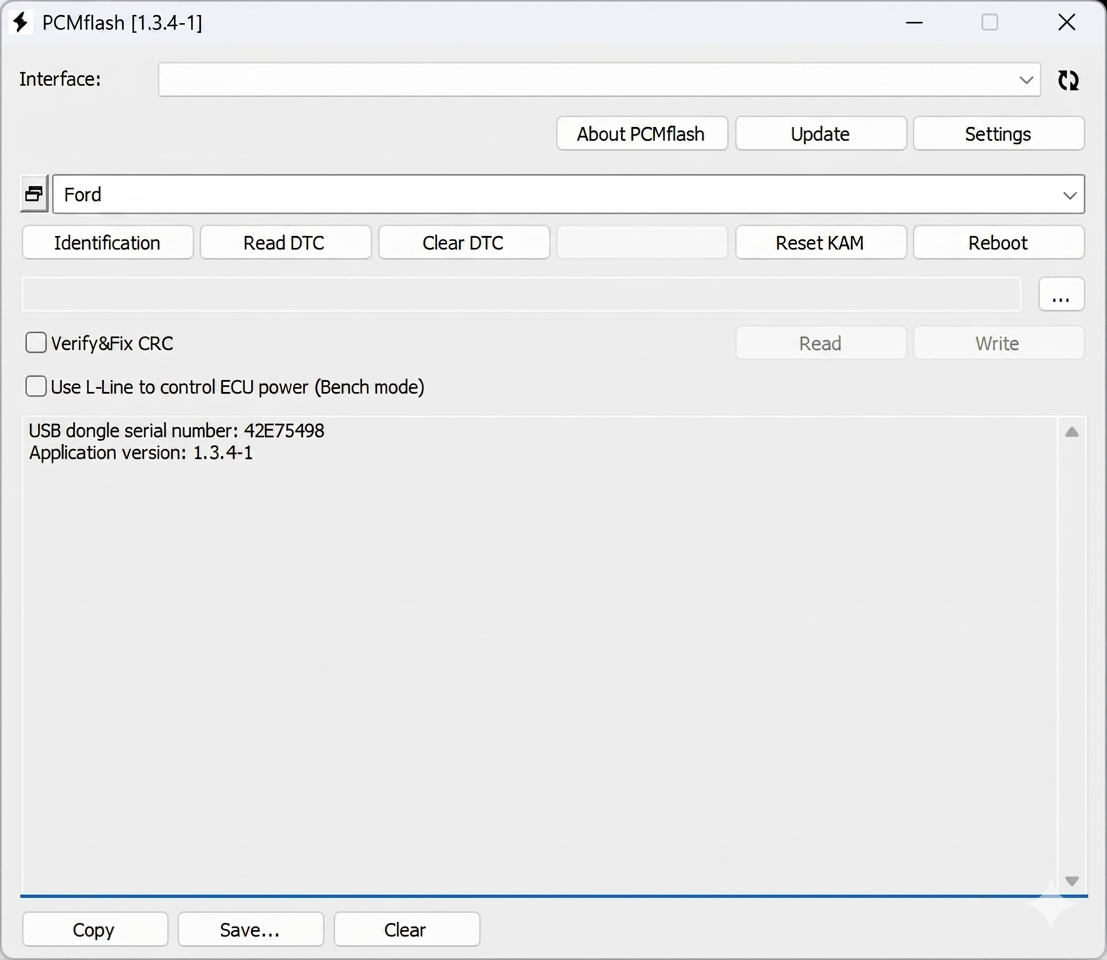1107x960 pixels.
Task: Run ECU Identification
Action: click(x=107, y=242)
